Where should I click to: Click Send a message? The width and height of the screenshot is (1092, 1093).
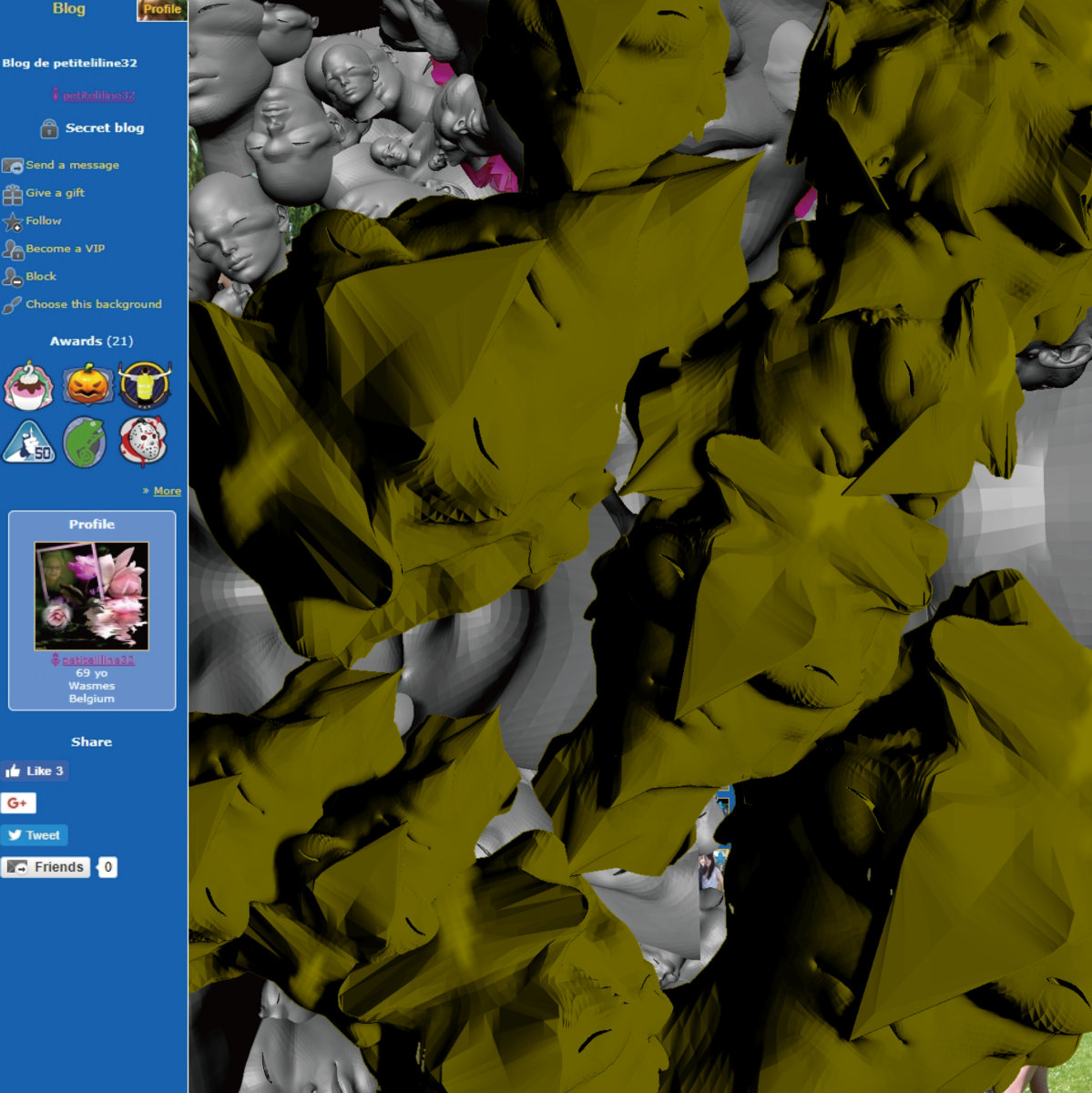(72, 165)
